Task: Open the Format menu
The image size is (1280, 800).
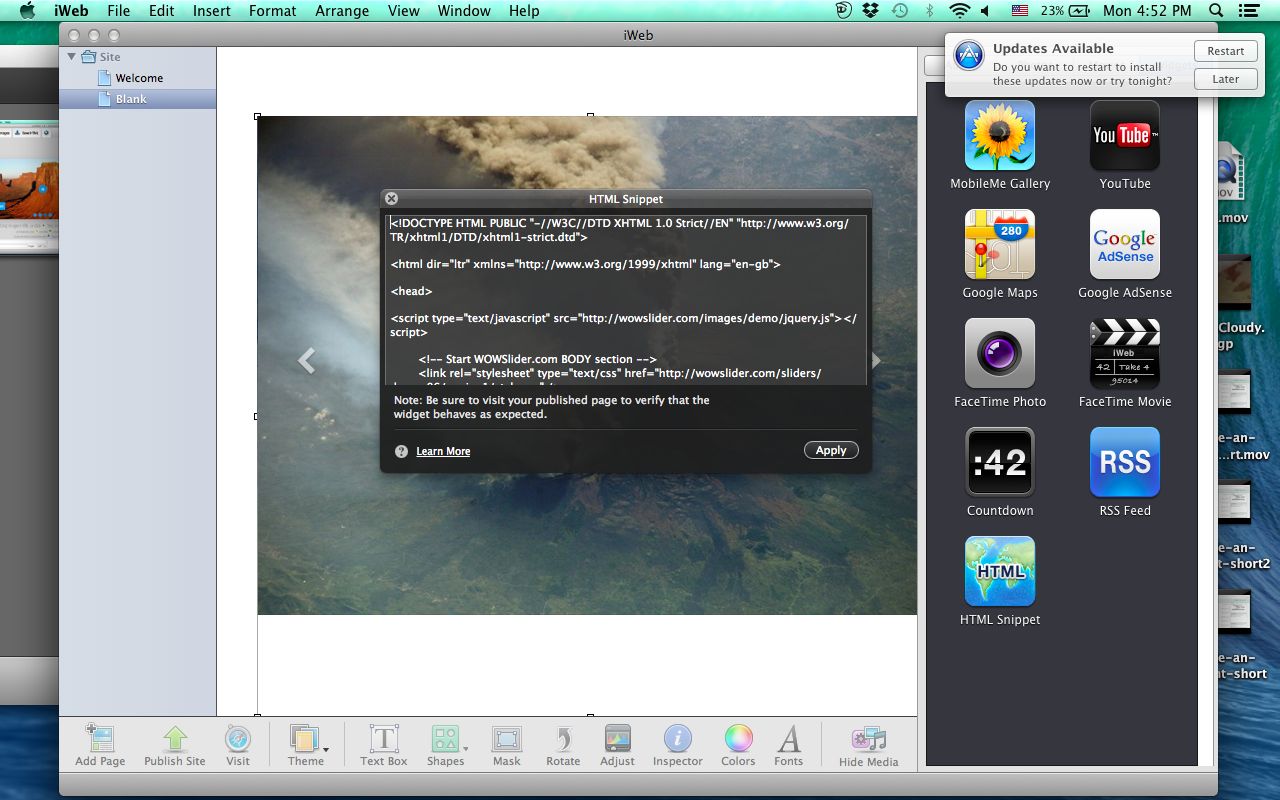Action: [x=272, y=11]
